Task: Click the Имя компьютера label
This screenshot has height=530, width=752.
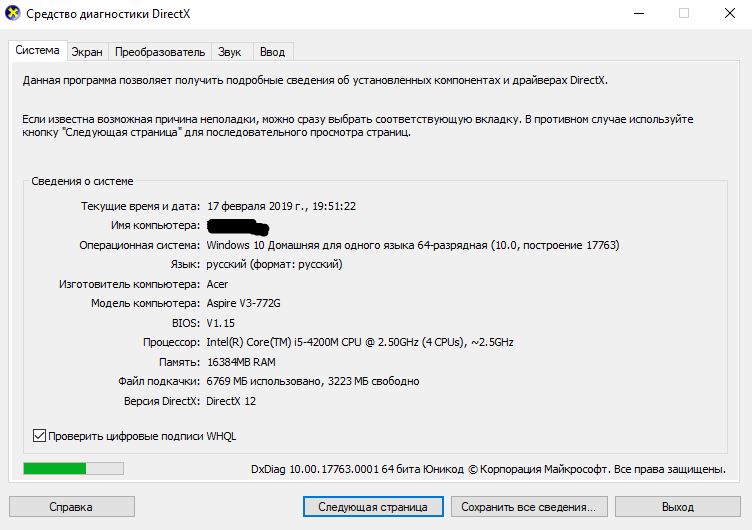Action: pyautogui.click(x=155, y=225)
